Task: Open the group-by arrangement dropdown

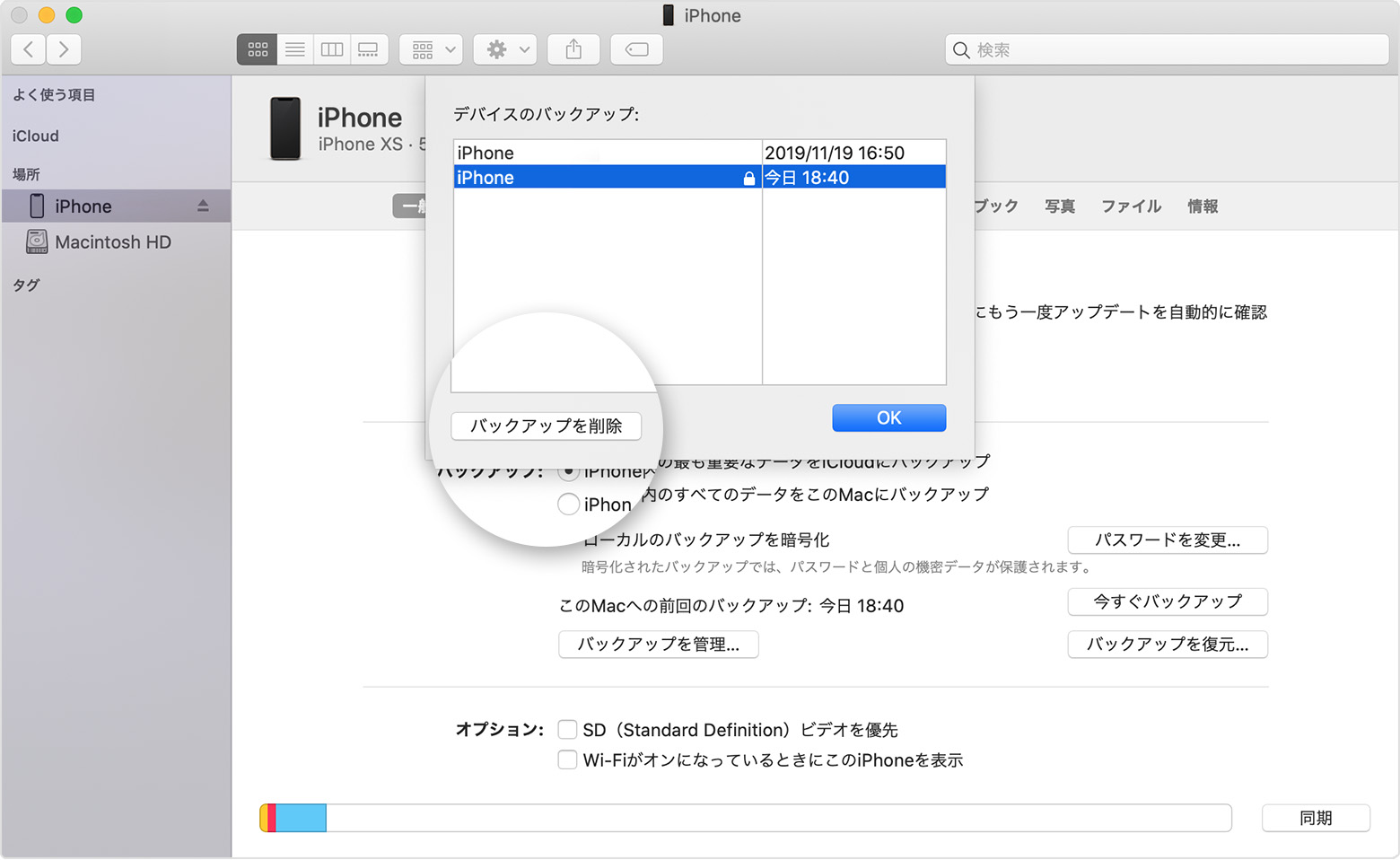Action: click(432, 49)
